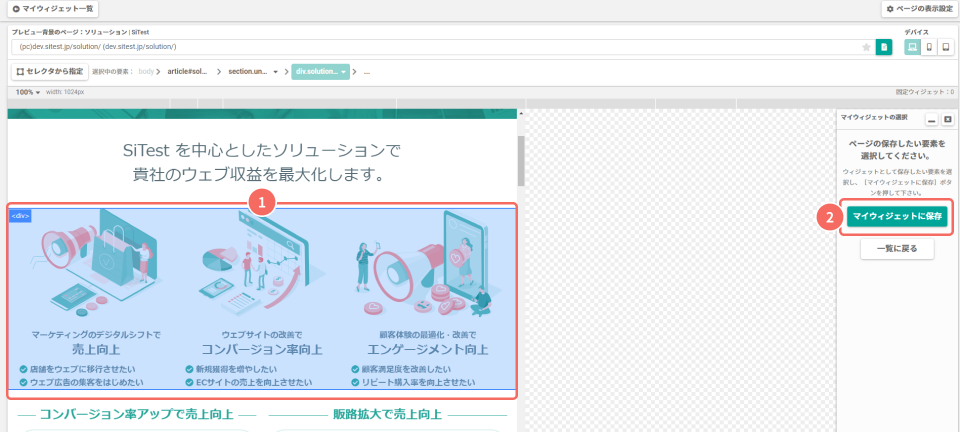Click 顧客満足度を改善したい list item
The height and width of the screenshot is (432, 960).
401,369
